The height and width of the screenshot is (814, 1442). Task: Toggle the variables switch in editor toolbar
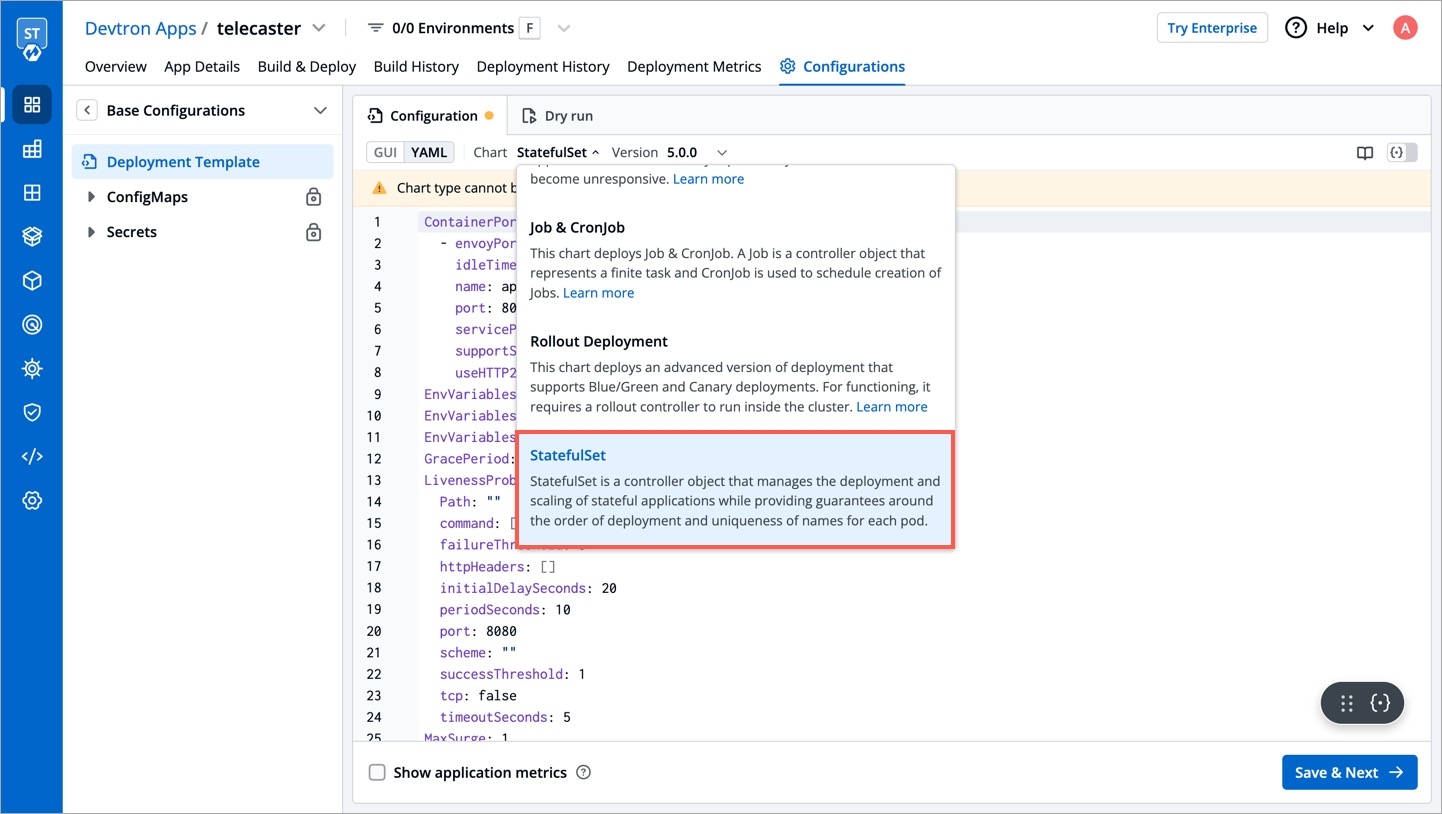pyautogui.click(x=1402, y=153)
